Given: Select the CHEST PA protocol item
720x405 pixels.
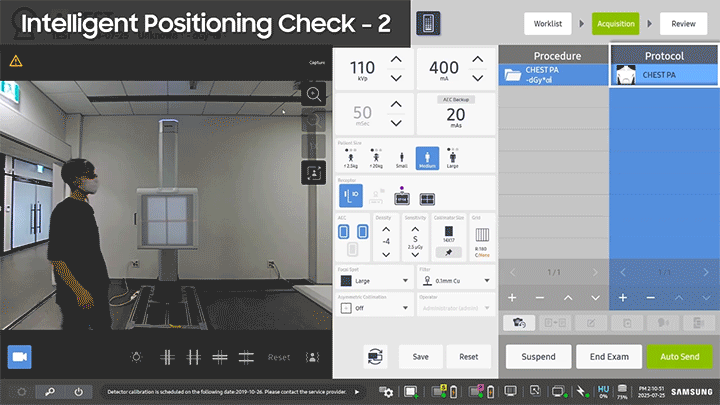Looking at the screenshot, I should coord(664,74).
